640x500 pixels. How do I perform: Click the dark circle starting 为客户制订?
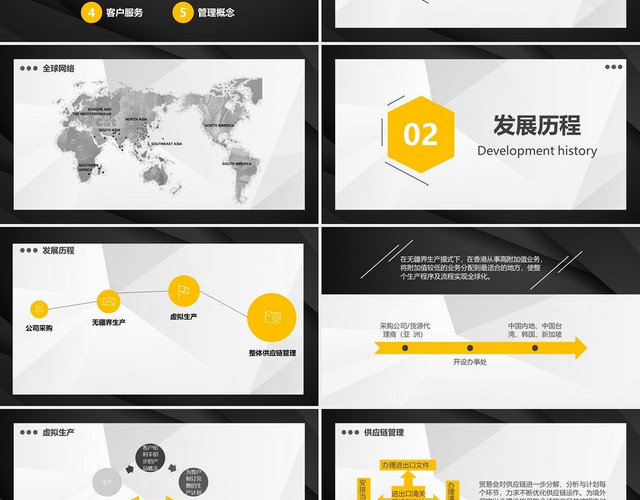click(193, 483)
